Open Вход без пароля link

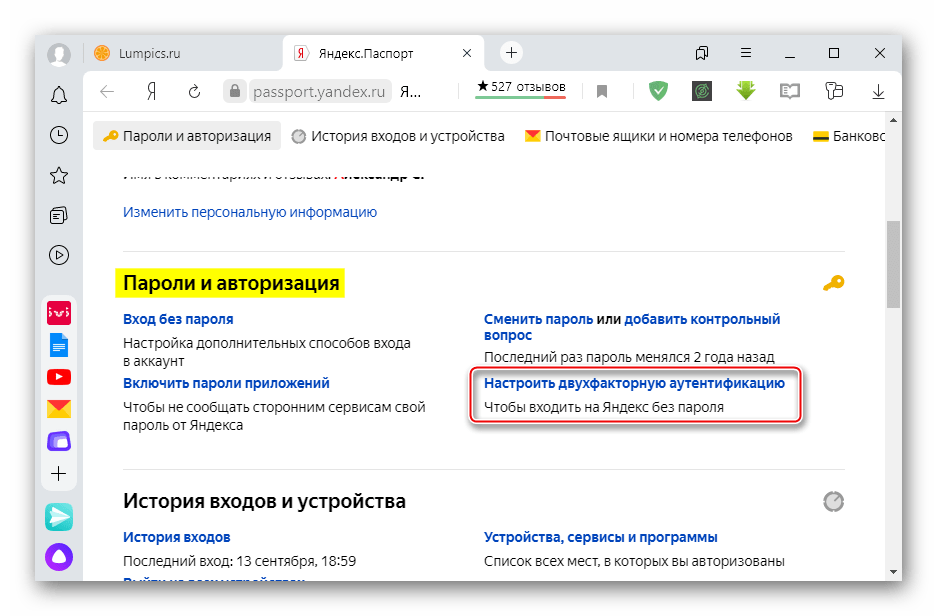coord(178,319)
